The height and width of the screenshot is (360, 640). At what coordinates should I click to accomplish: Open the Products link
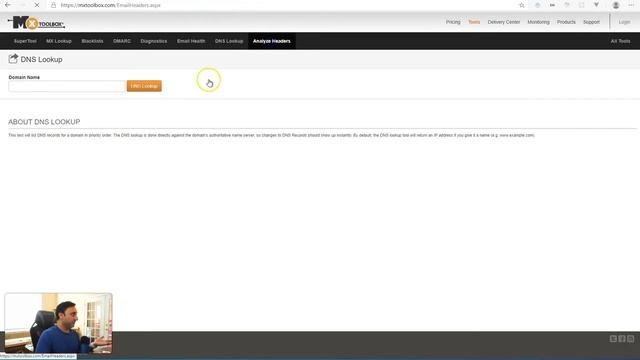pos(566,22)
